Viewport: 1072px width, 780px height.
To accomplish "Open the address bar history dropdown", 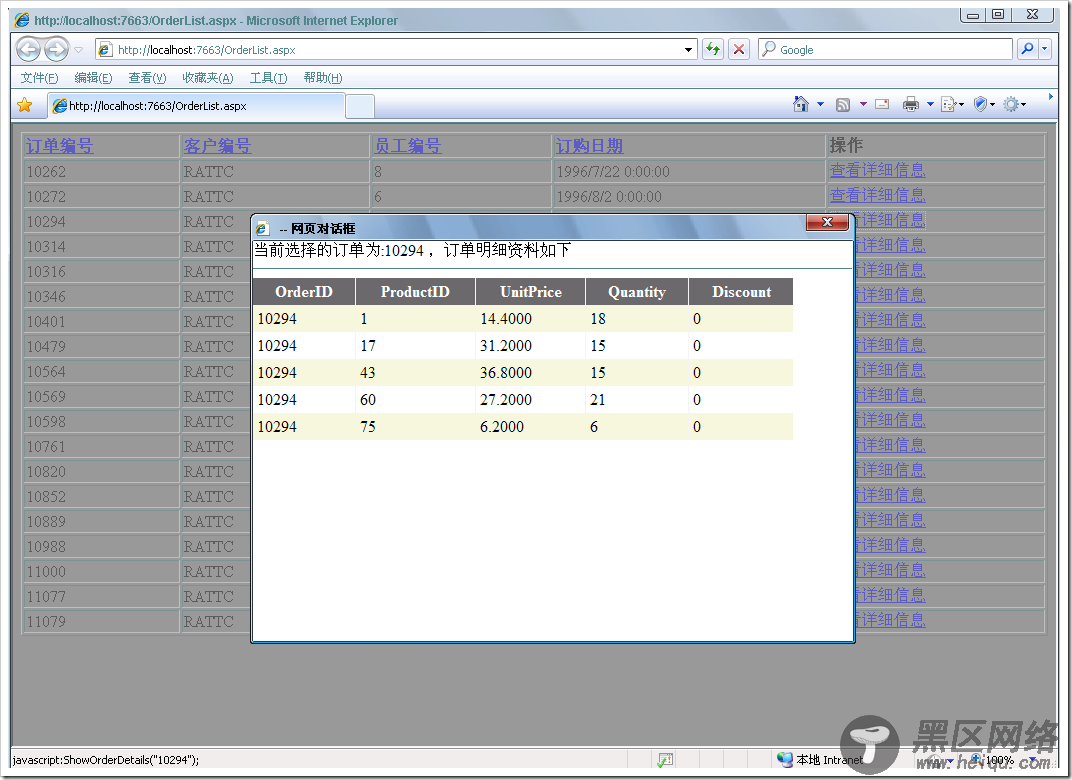I will click(688, 50).
